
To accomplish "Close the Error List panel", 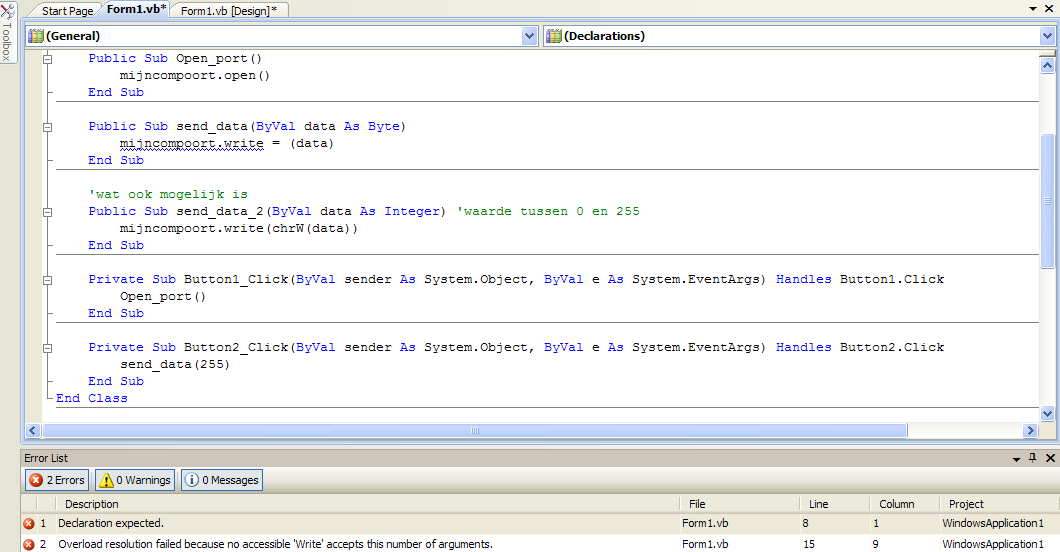I will pyautogui.click(x=1048, y=457).
